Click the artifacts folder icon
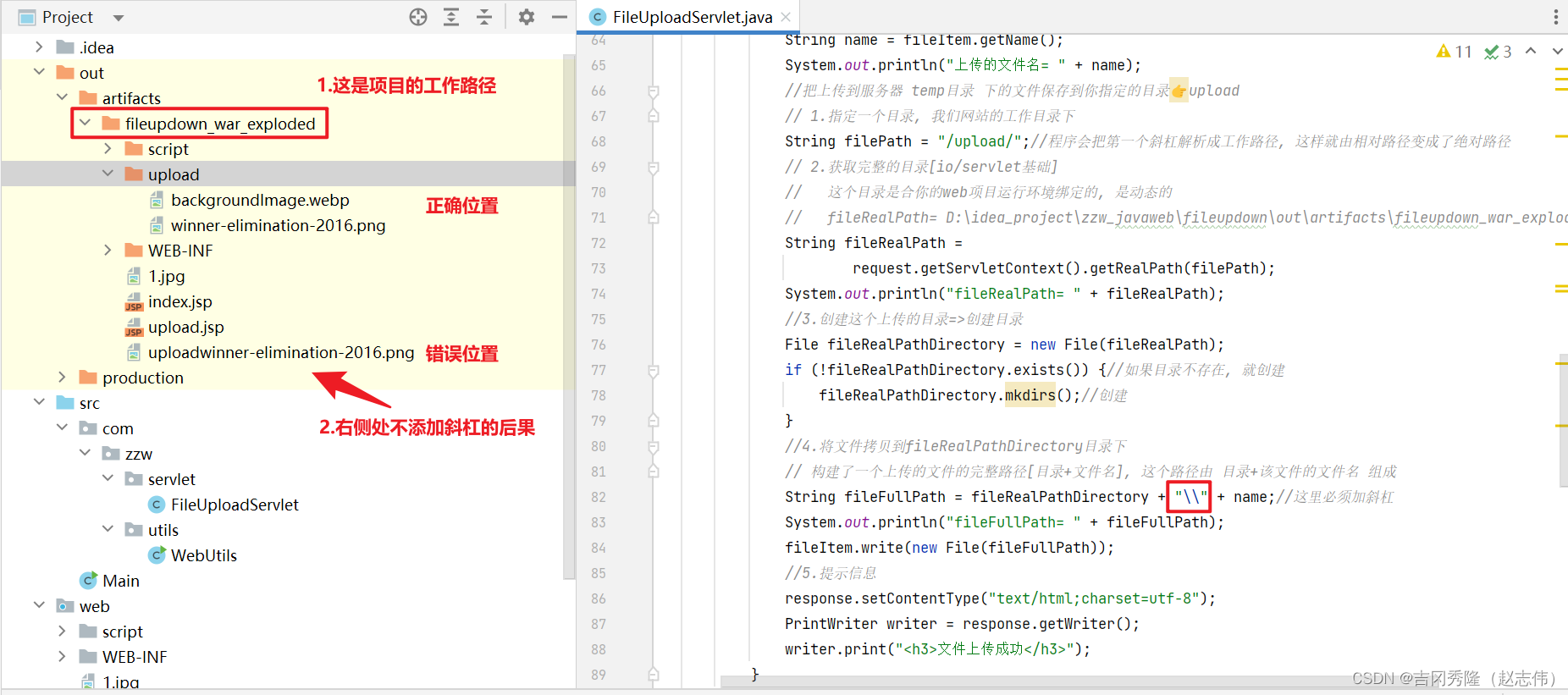Viewport: 1568px width, 695px height. [88, 98]
